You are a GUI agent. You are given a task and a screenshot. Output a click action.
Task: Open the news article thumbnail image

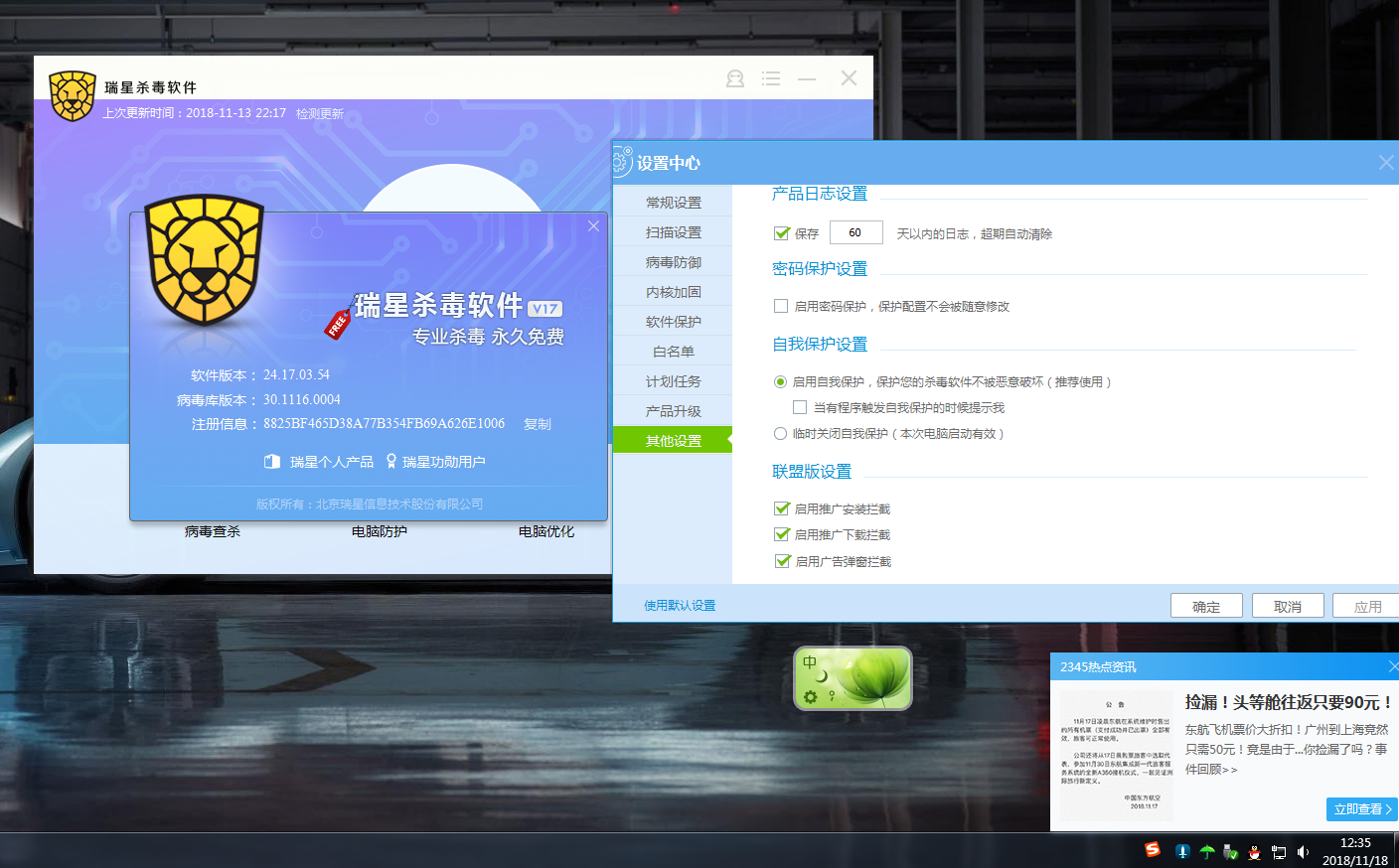(x=1116, y=755)
